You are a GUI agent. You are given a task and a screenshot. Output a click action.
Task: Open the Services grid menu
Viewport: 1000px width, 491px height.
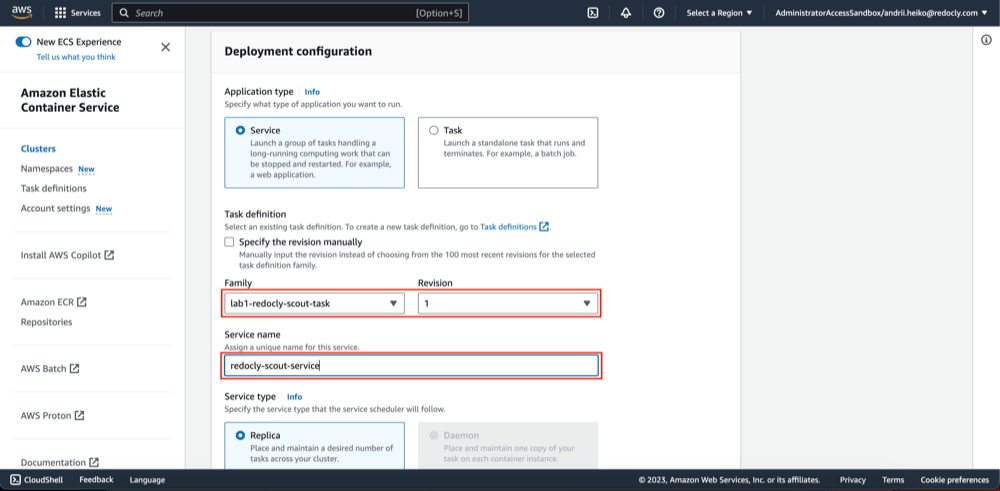pos(78,13)
